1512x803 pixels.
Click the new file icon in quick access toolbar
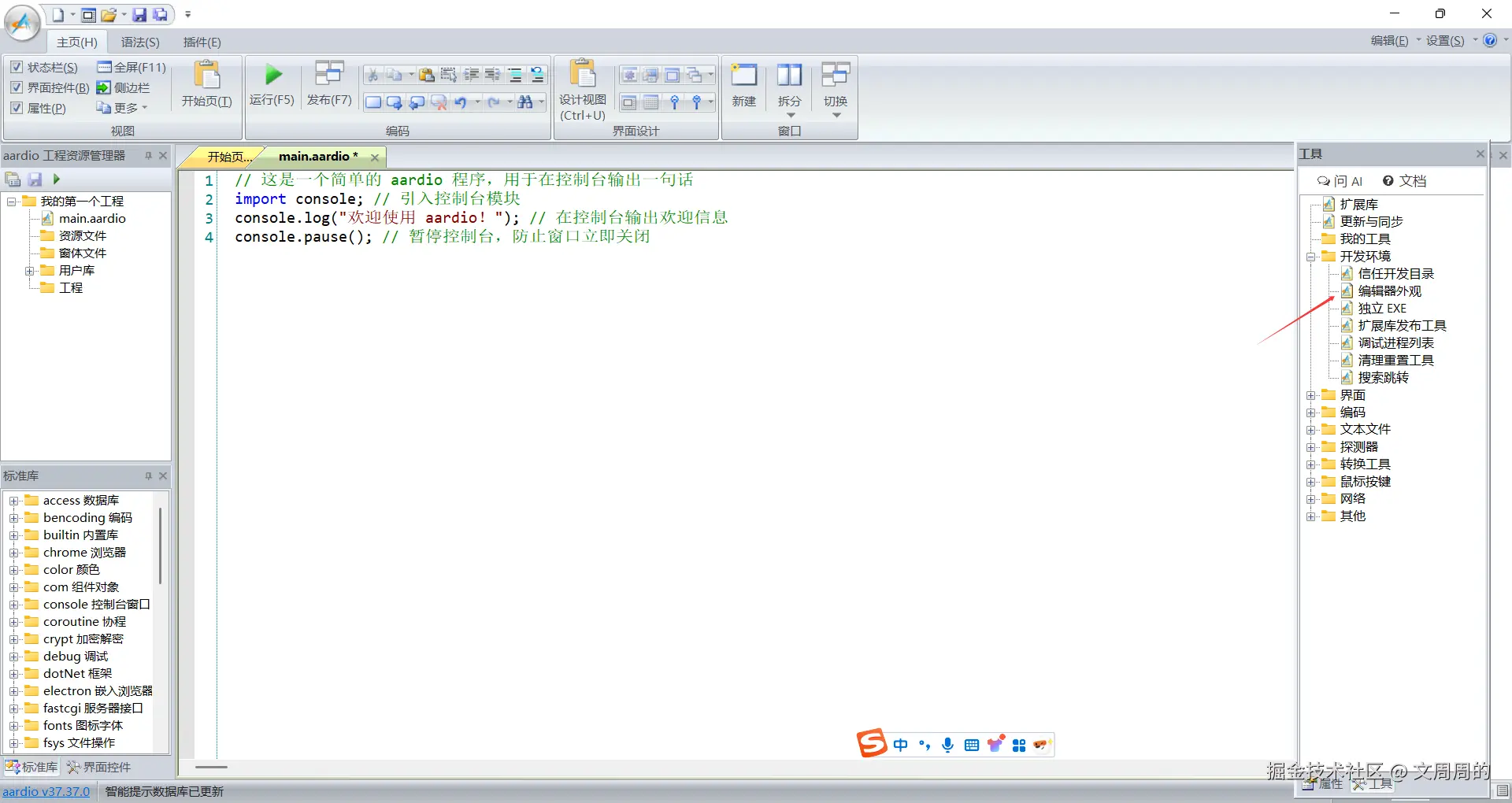pos(58,15)
